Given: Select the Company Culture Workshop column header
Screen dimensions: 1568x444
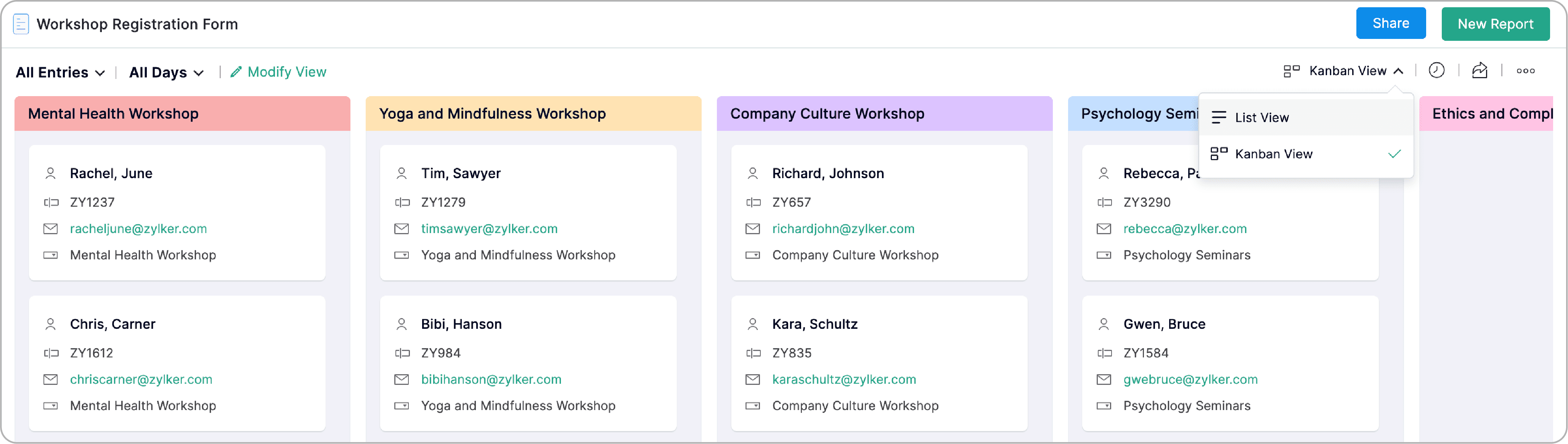Looking at the screenshot, I should (884, 113).
